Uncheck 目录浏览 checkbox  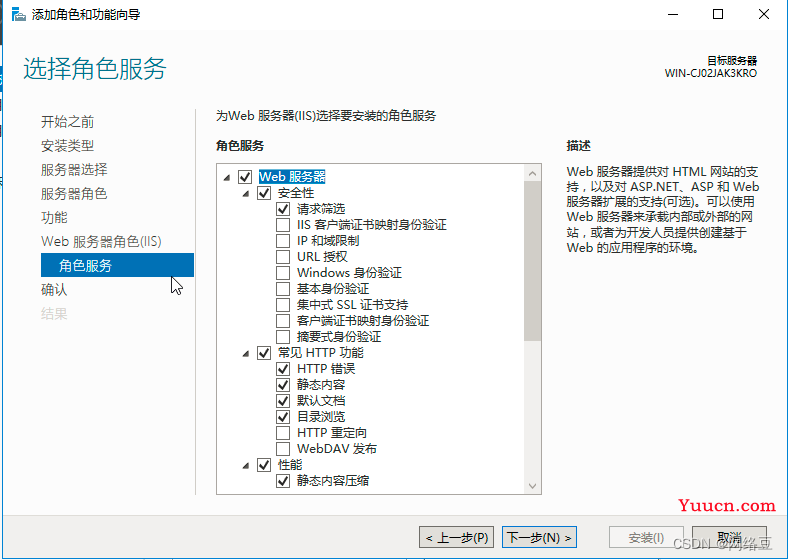(x=283, y=417)
